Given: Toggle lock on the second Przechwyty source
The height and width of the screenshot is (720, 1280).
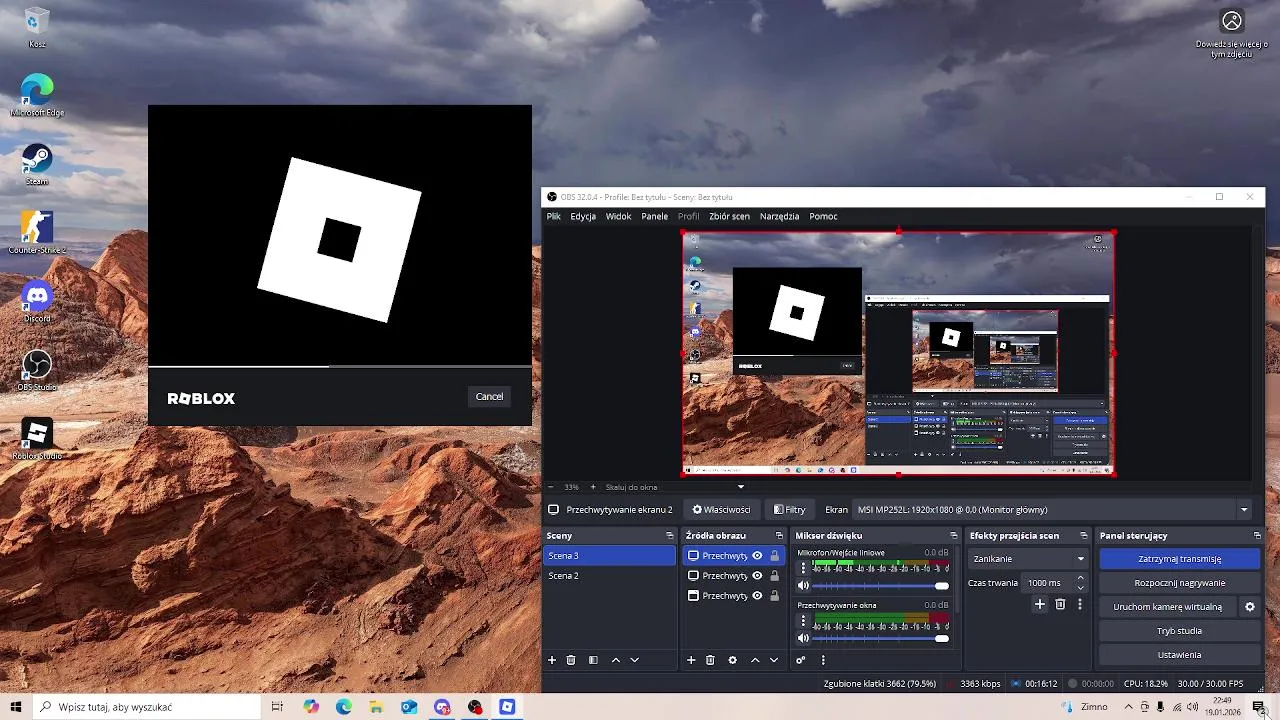Looking at the screenshot, I should point(774,575).
